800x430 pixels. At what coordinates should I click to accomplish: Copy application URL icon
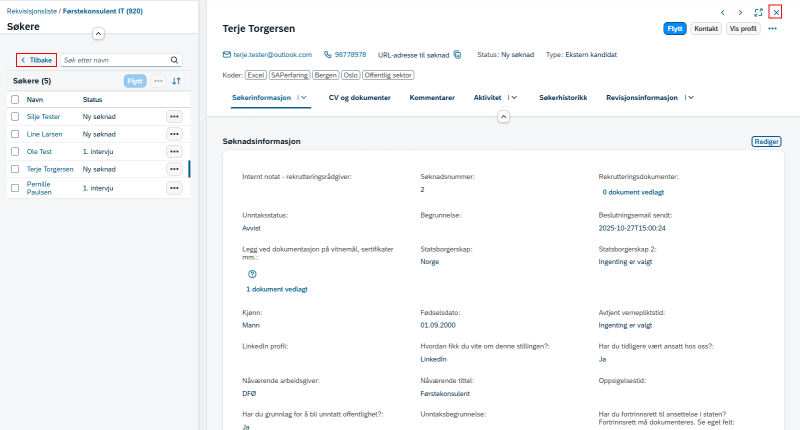458,55
